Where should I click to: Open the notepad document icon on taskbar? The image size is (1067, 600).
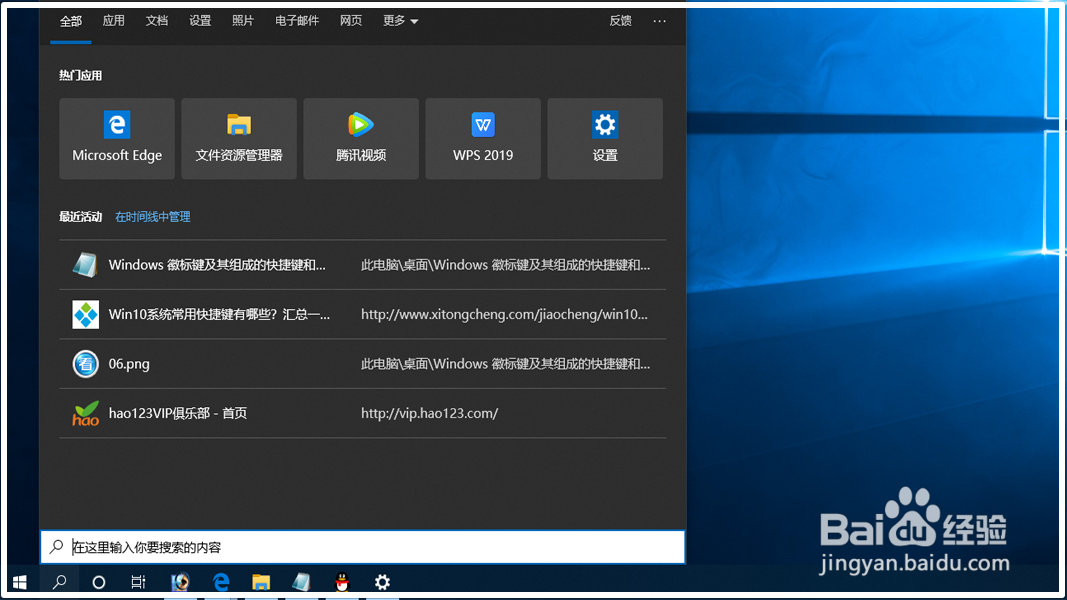tap(301, 582)
